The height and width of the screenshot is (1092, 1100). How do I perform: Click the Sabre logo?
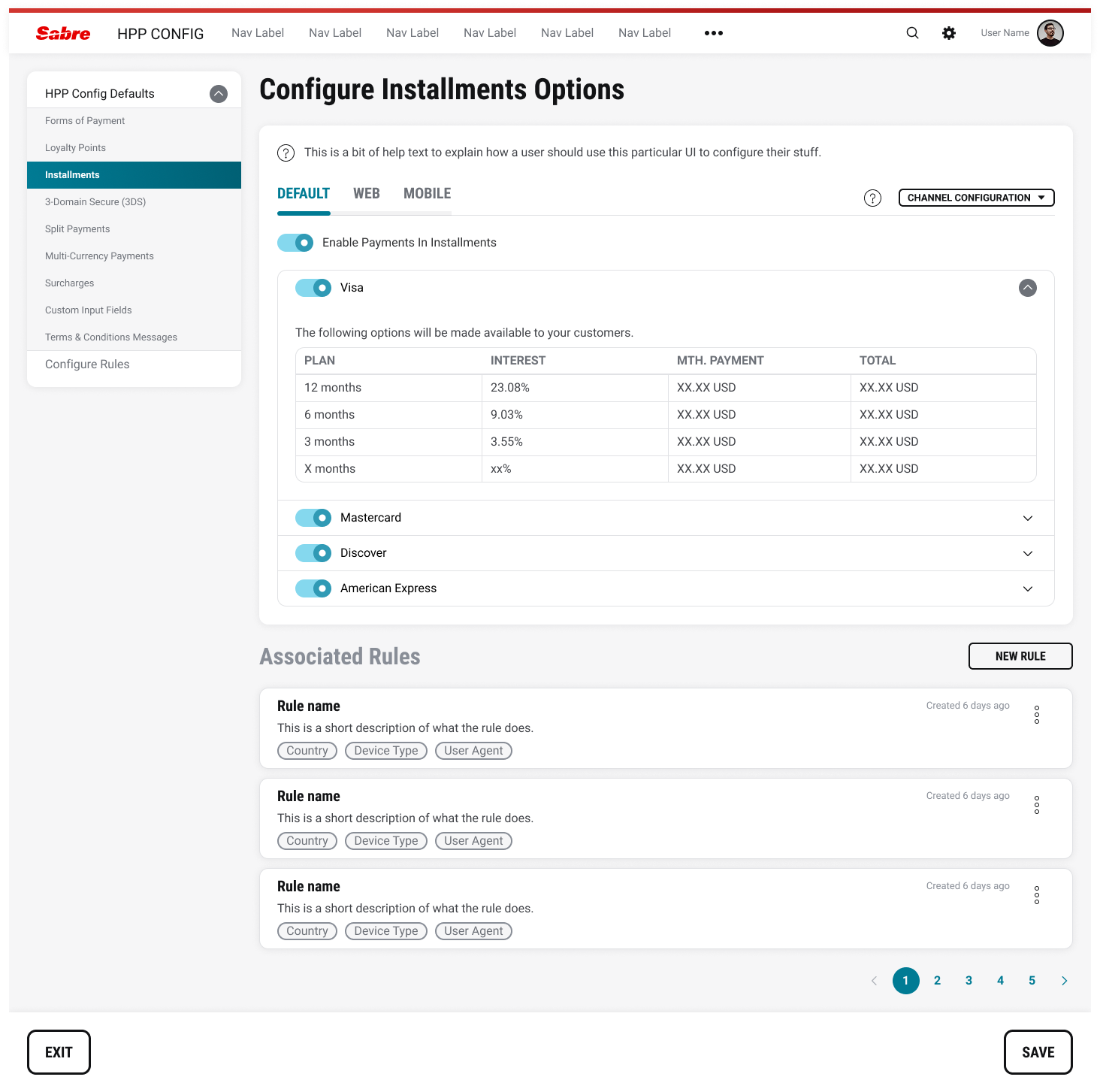point(63,33)
